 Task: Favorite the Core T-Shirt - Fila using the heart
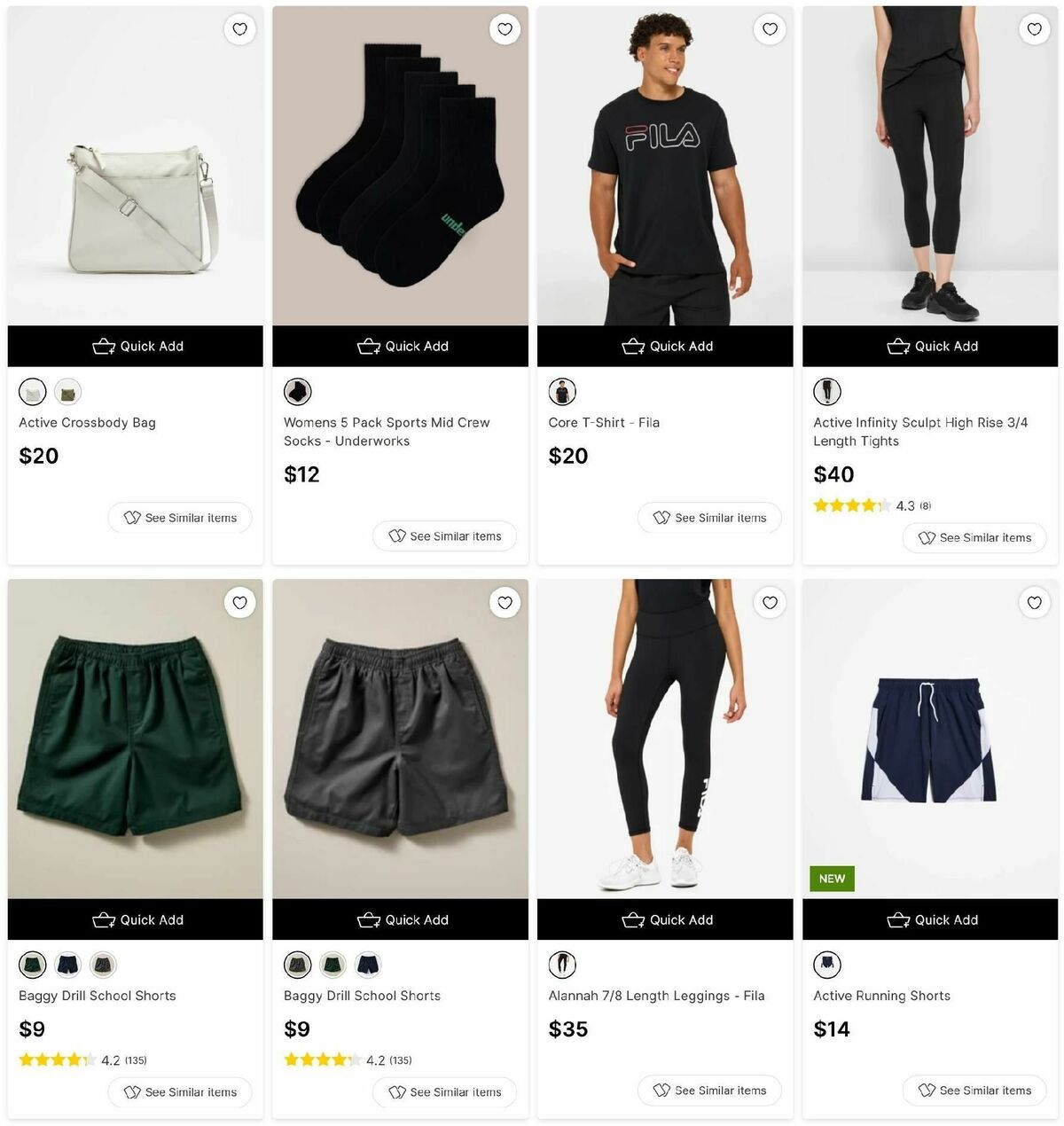[770, 29]
